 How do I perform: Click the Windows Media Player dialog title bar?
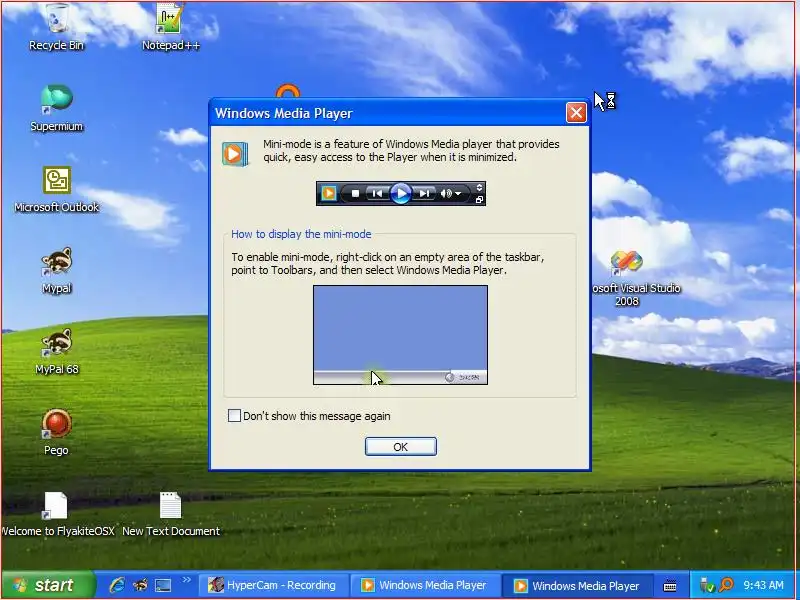click(x=388, y=113)
